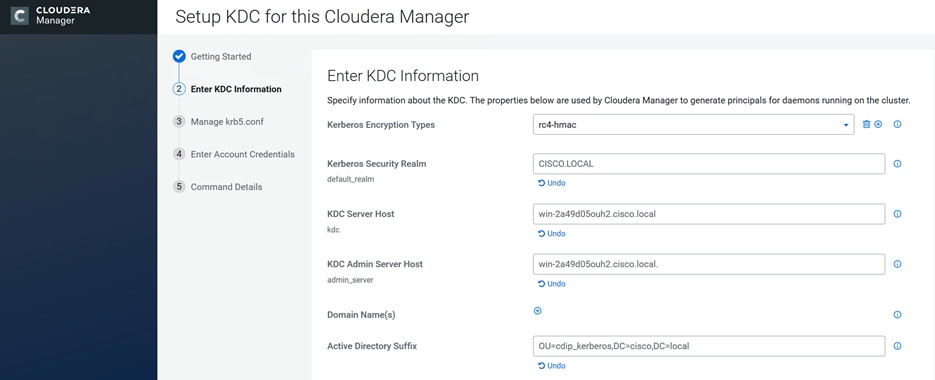
Task: Click the Setup KDC page title
Action: pyautogui.click(x=322, y=17)
